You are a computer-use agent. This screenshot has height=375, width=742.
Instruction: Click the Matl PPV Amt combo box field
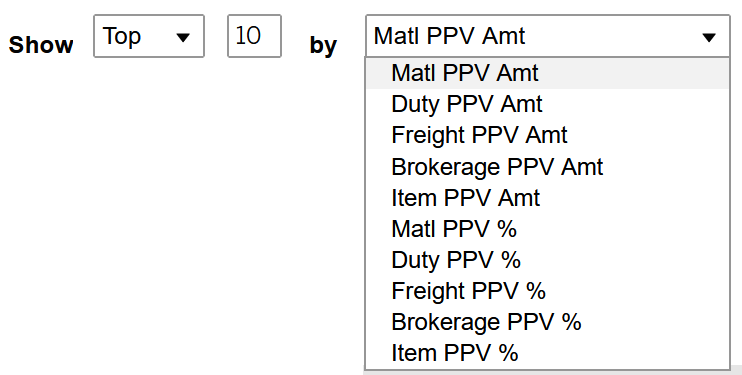click(548, 36)
